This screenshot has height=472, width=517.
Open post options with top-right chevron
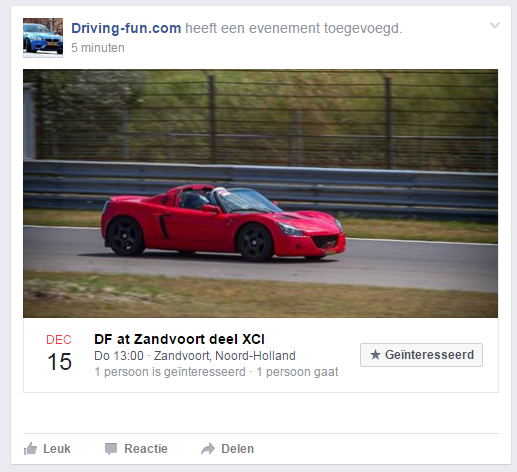pyautogui.click(x=495, y=25)
